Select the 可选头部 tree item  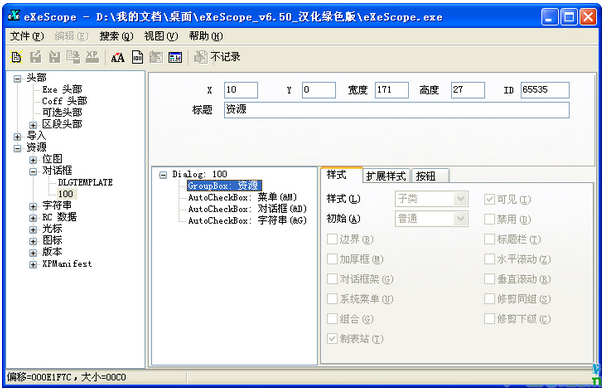62,113
